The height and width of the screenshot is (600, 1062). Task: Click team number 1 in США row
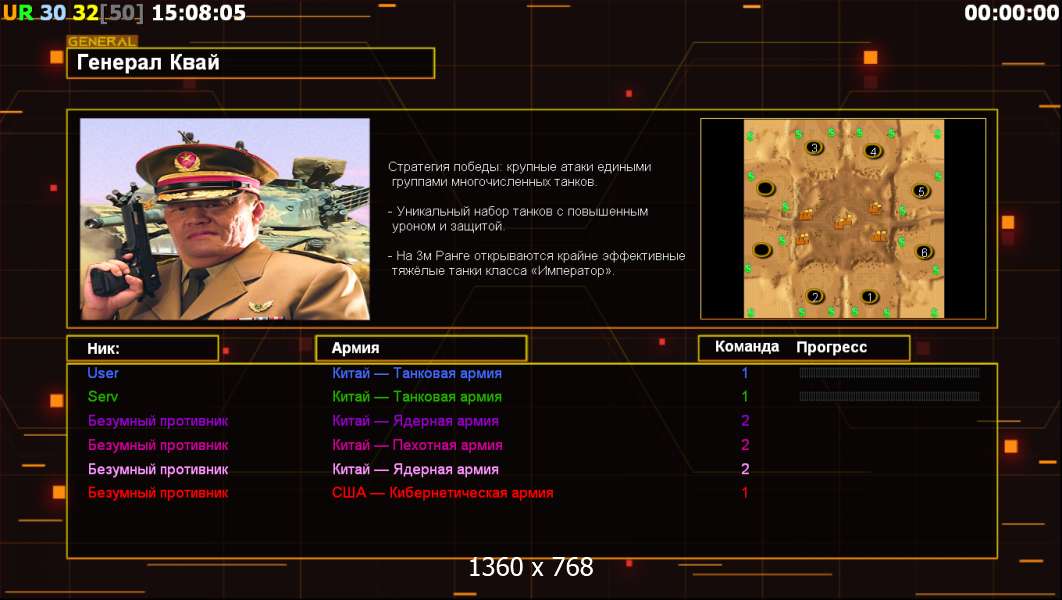click(745, 492)
